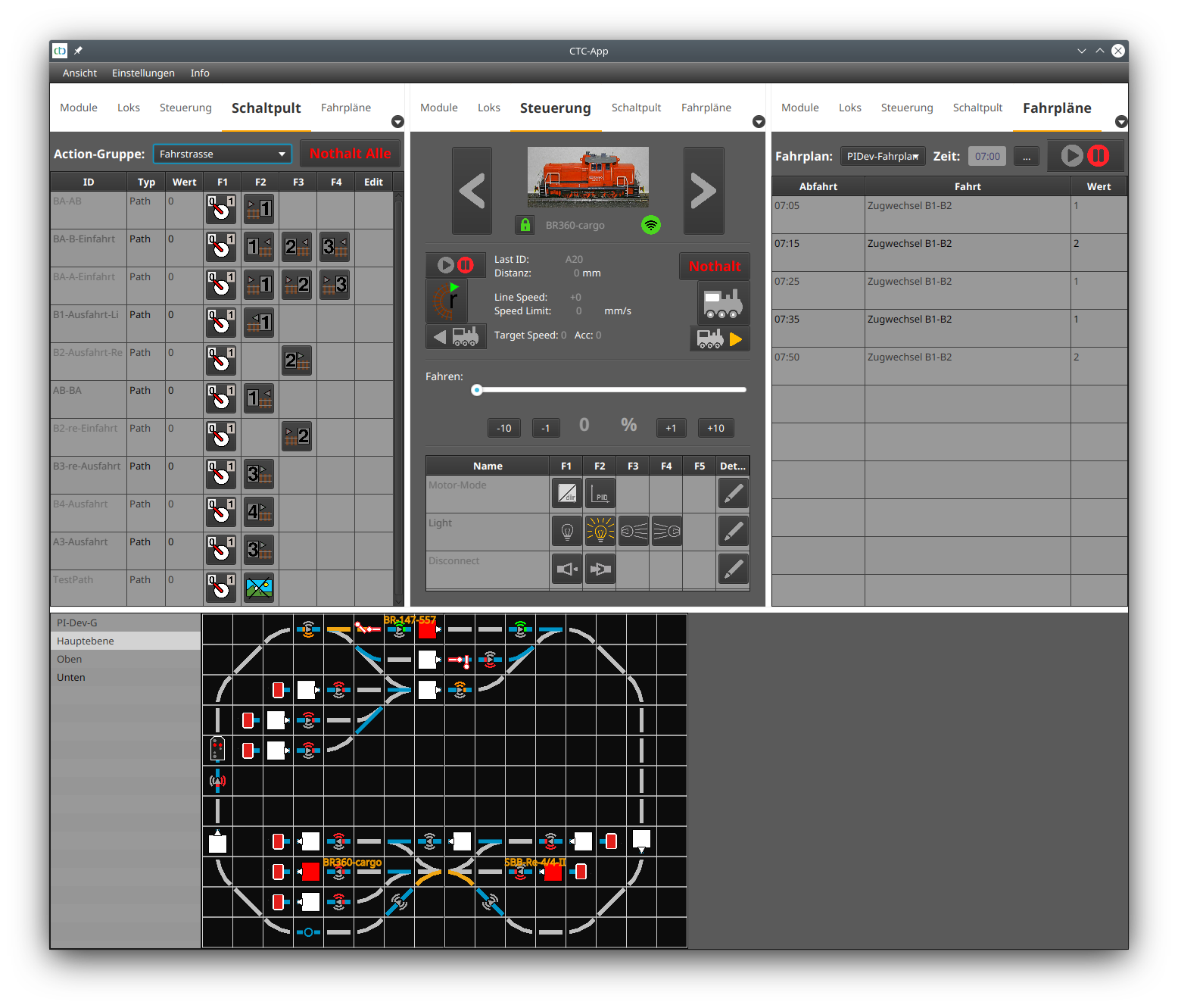The image size is (1178, 1008).
Task: Open the Einstellungen menu
Action: click(143, 73)
